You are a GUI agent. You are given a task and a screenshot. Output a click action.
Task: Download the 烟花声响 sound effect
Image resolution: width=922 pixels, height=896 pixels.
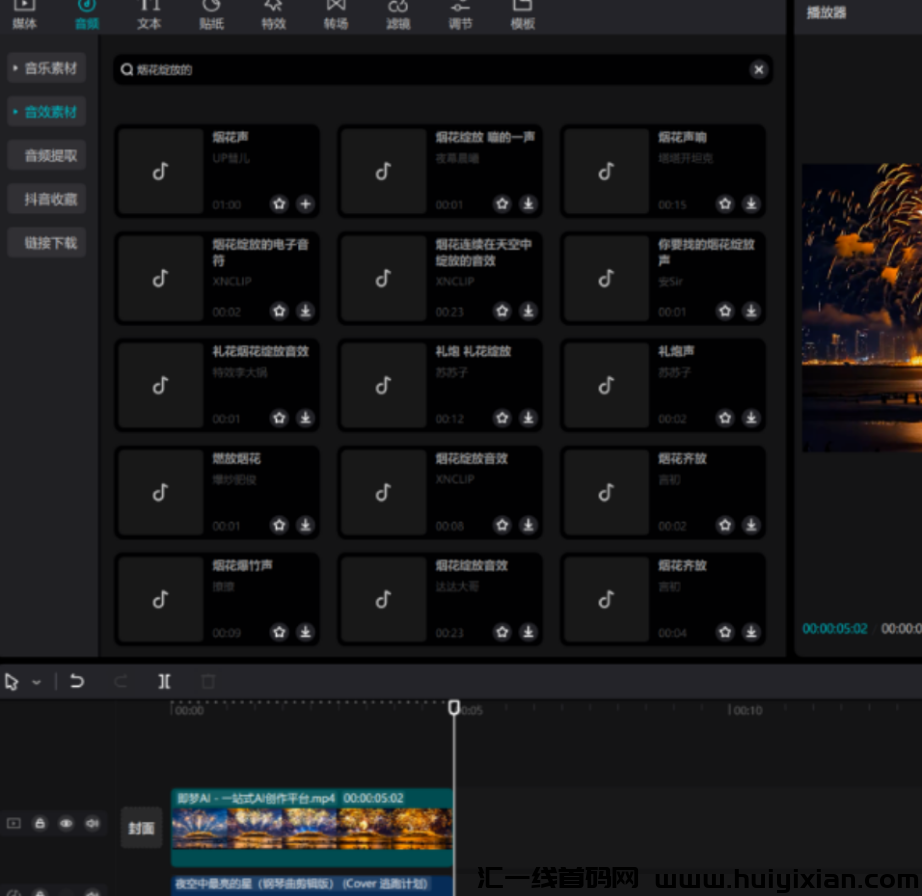click(x=751, y=204)
